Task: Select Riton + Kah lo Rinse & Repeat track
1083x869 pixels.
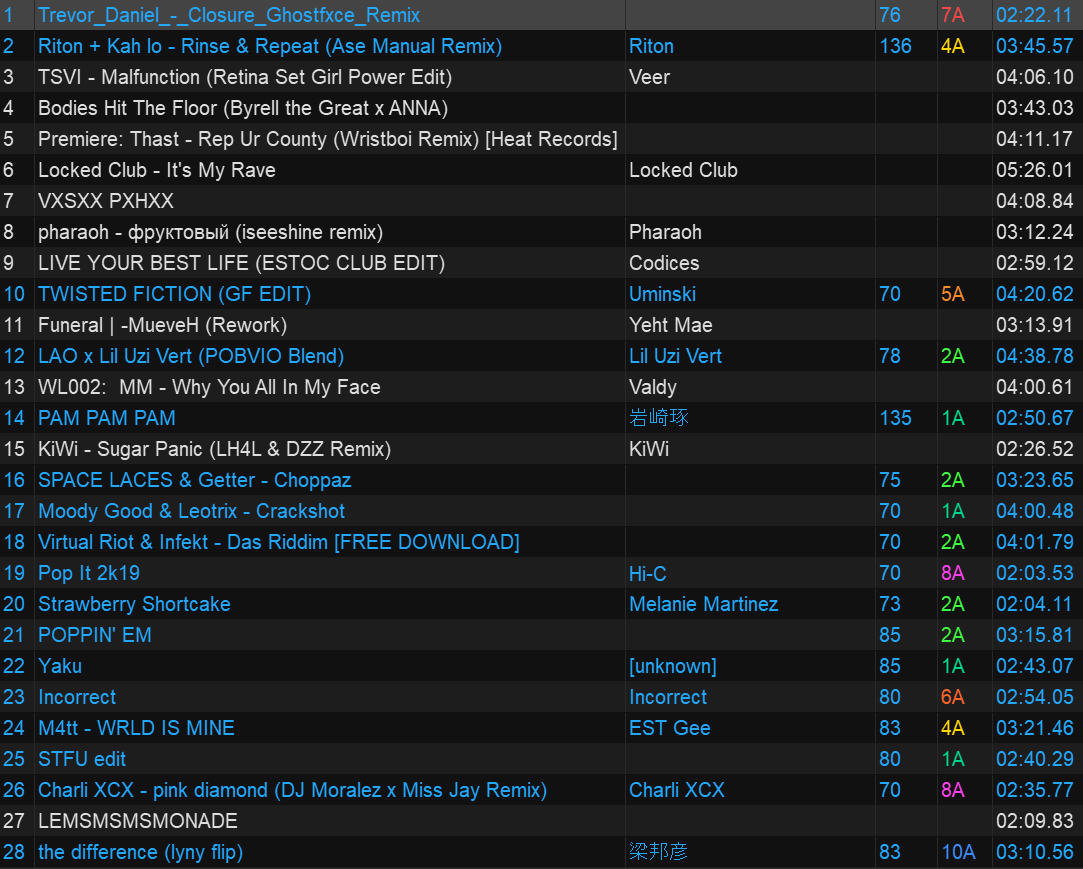Action: coord(270,46)
